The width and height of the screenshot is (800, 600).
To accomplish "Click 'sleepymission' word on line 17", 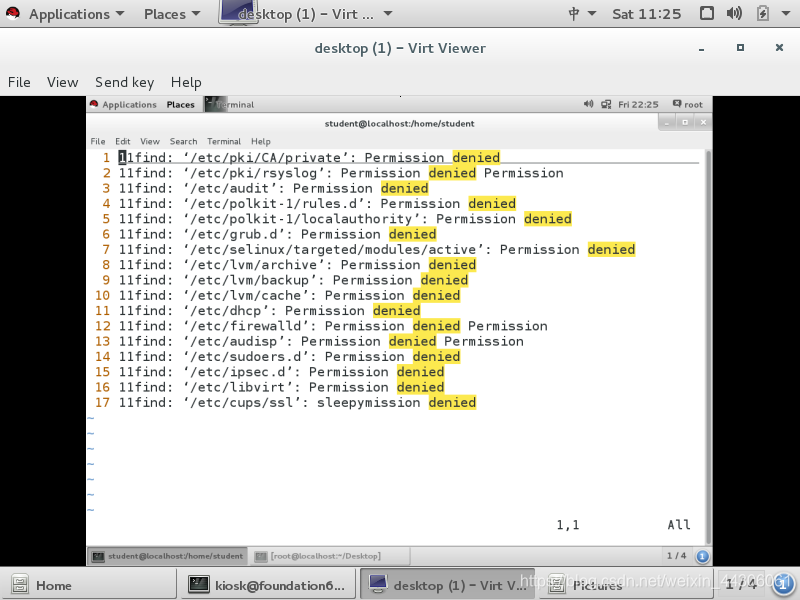I will point(368,403).
